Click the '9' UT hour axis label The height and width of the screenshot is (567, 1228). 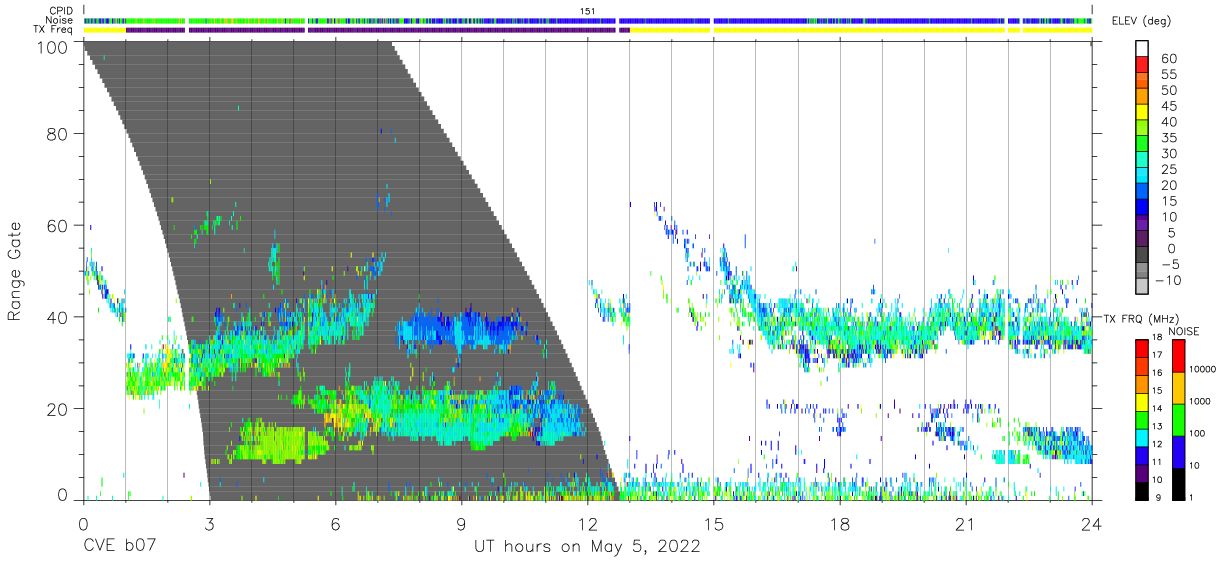pos(461,523)
